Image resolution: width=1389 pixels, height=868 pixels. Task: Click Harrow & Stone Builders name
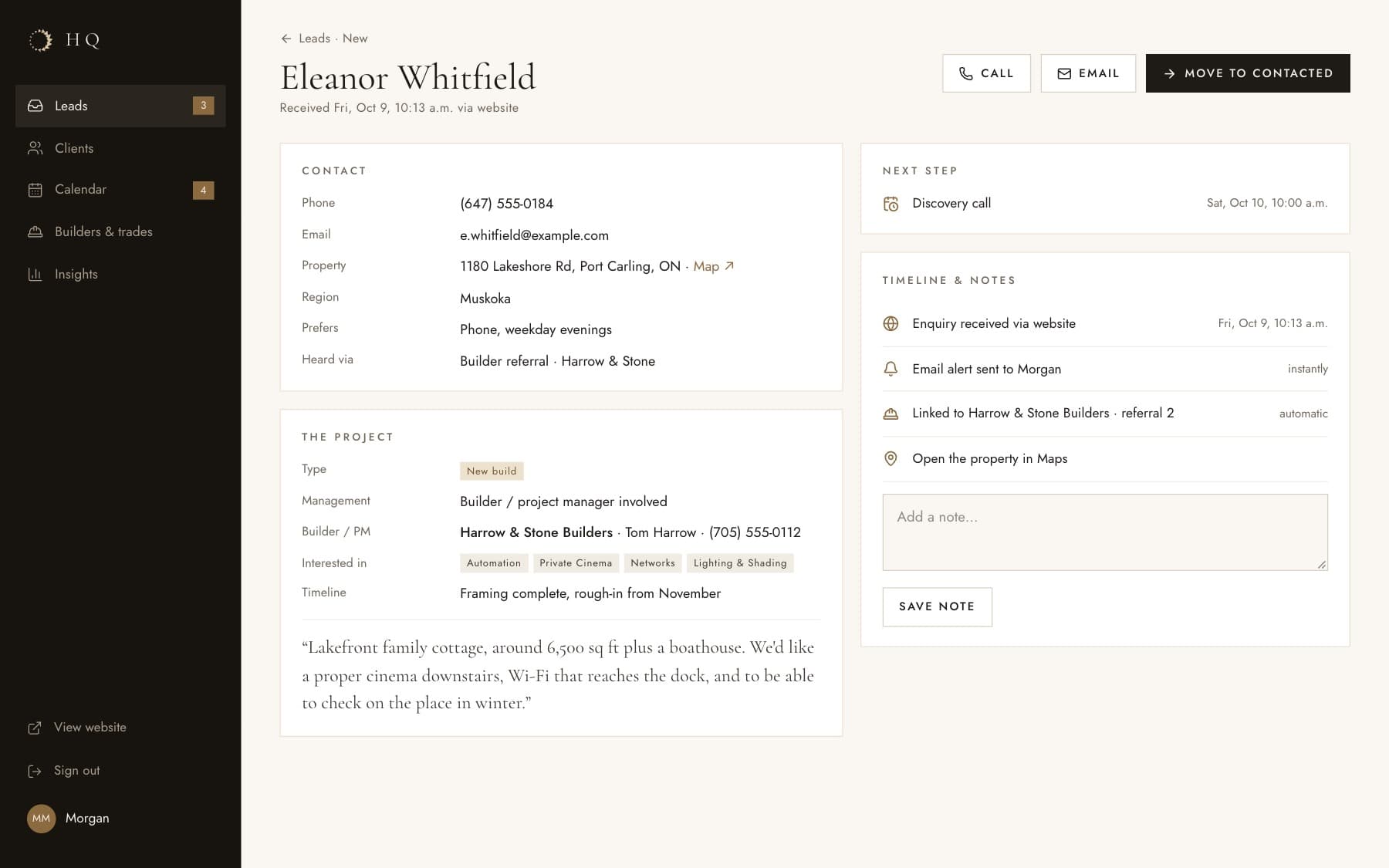point(536,532)
